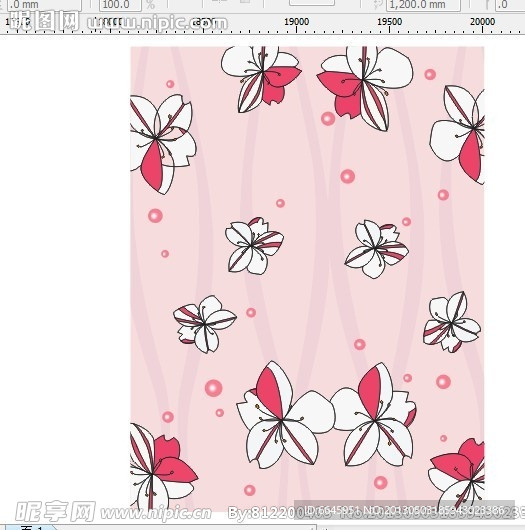Screen dimensions: 525x530
Task: Select the small flower left of the canvas center
Action: click(x=254, y=246)
